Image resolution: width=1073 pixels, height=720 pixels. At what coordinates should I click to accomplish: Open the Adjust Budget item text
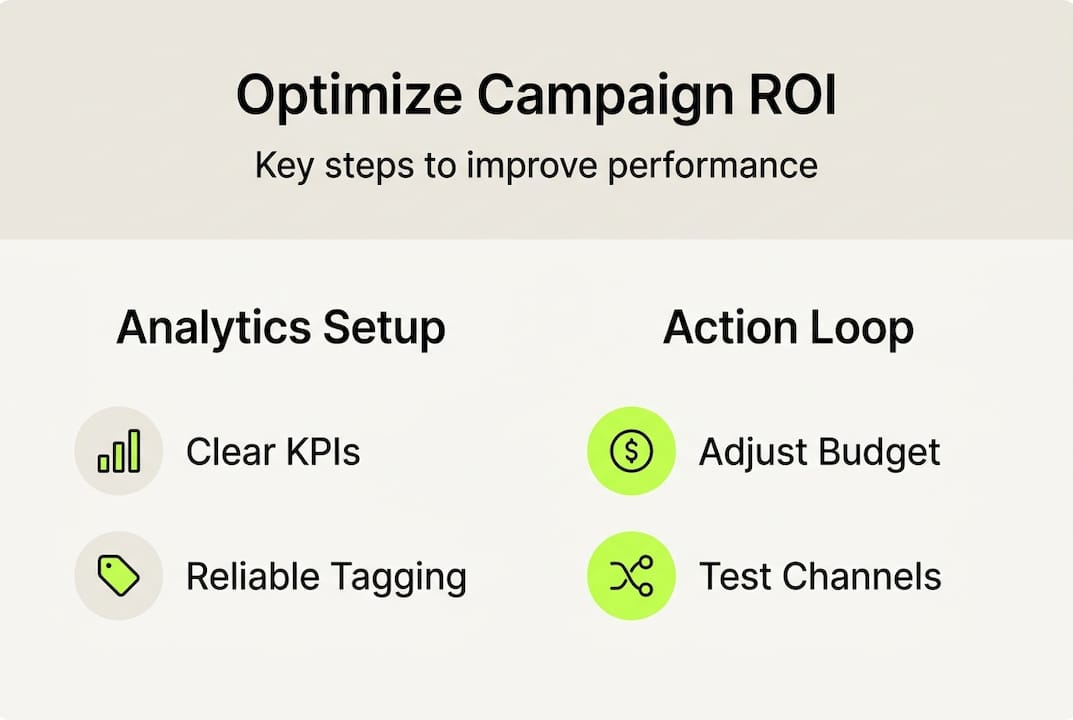[820, 452]
